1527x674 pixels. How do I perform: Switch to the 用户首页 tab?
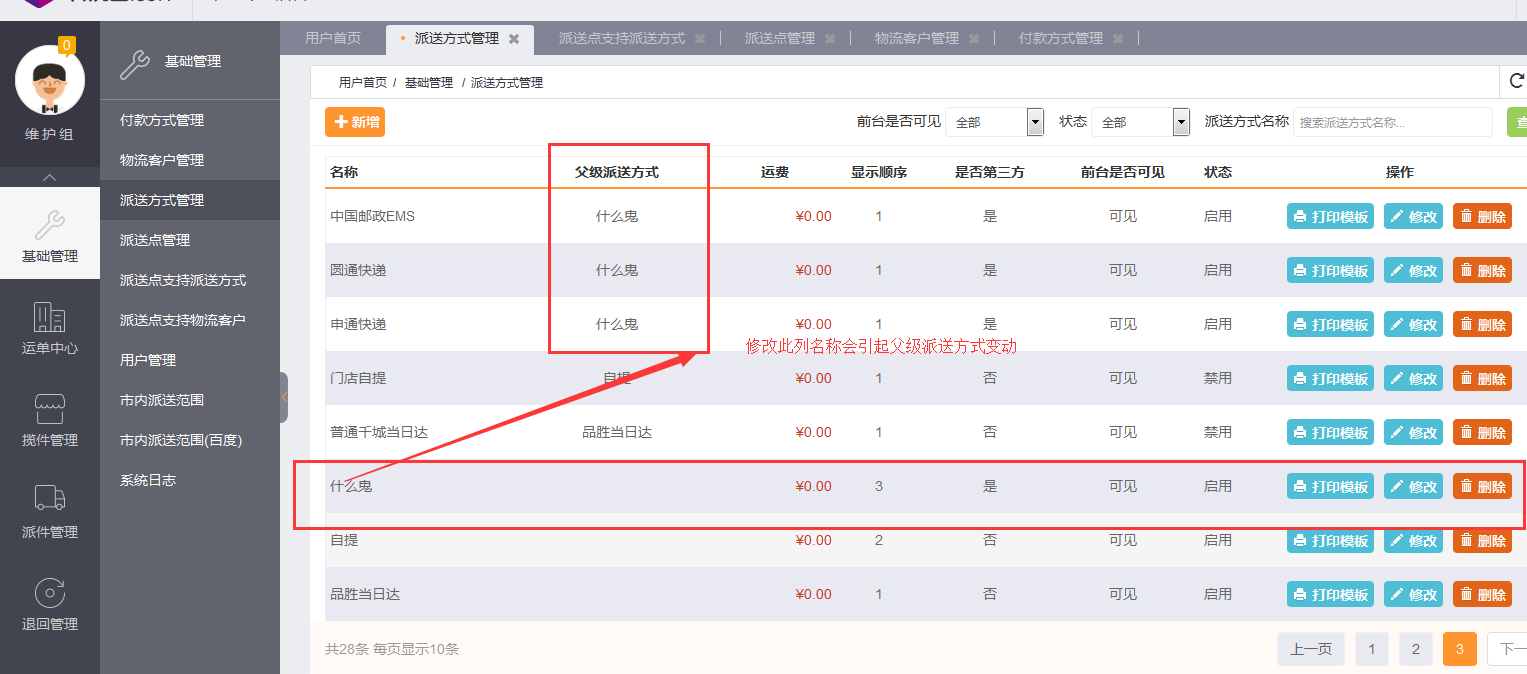[x=333, y=38]
